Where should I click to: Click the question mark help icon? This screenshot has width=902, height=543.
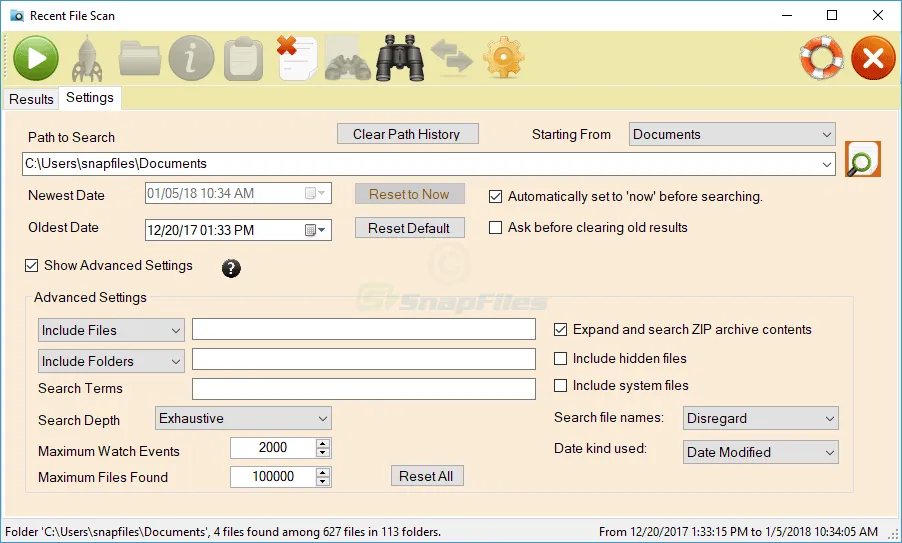pyautogui.click(x=231, y=268)
